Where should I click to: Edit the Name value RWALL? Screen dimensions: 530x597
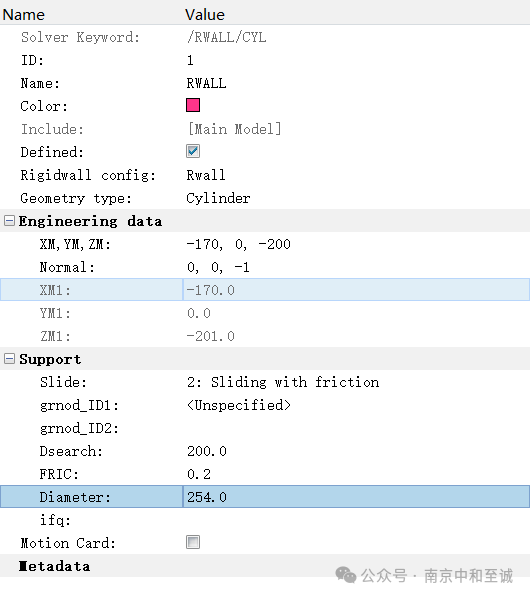tap(356, 83)
